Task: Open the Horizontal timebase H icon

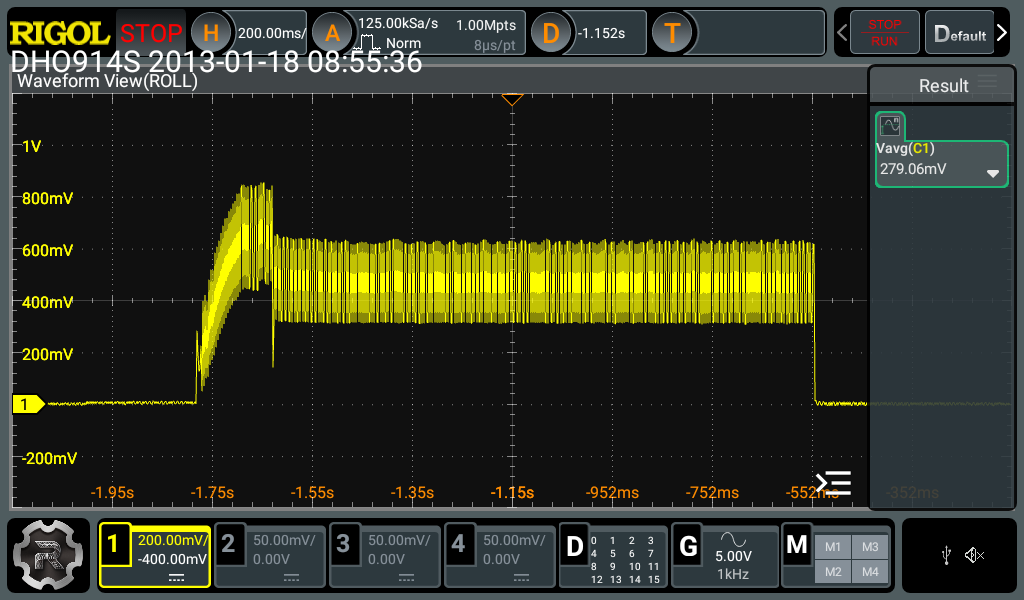Action: pyautogui.click(x=210, y=33)
